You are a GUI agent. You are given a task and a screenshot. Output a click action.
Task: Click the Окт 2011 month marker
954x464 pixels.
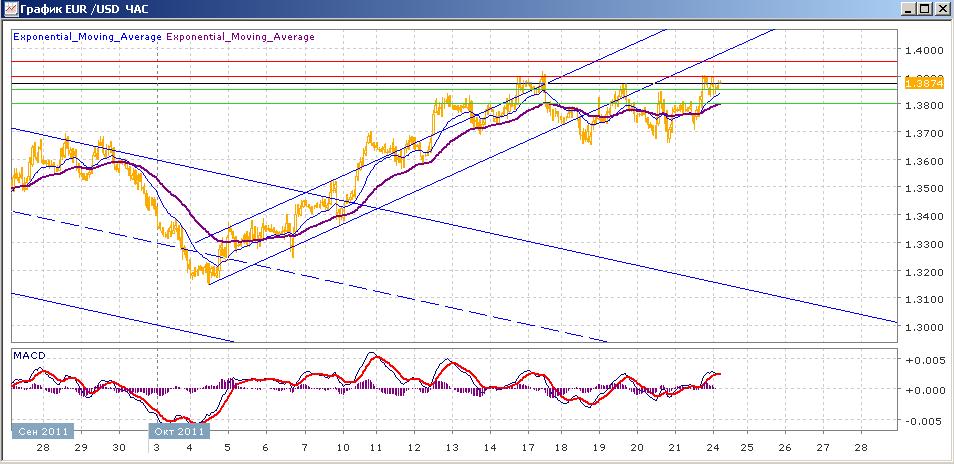[179, 431]
